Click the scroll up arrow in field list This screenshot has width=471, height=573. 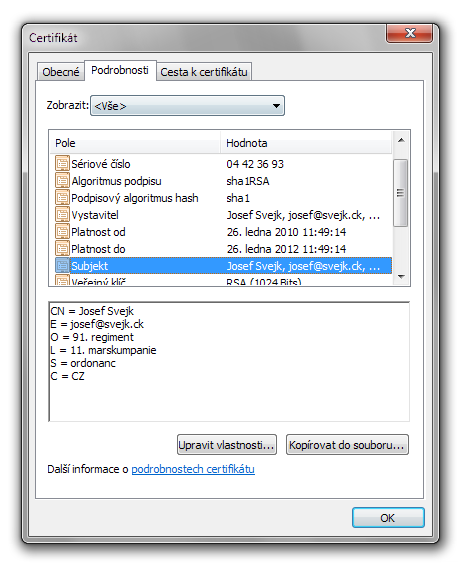point(401,140)
